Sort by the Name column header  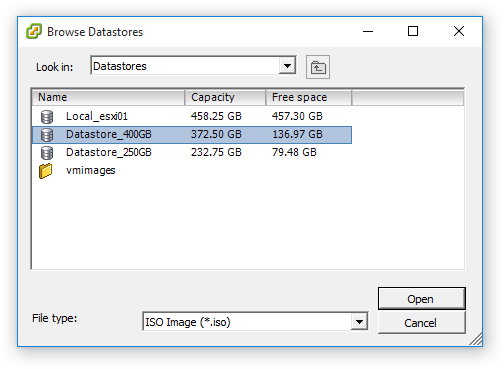pyautogui.click(x=108, y=97)
